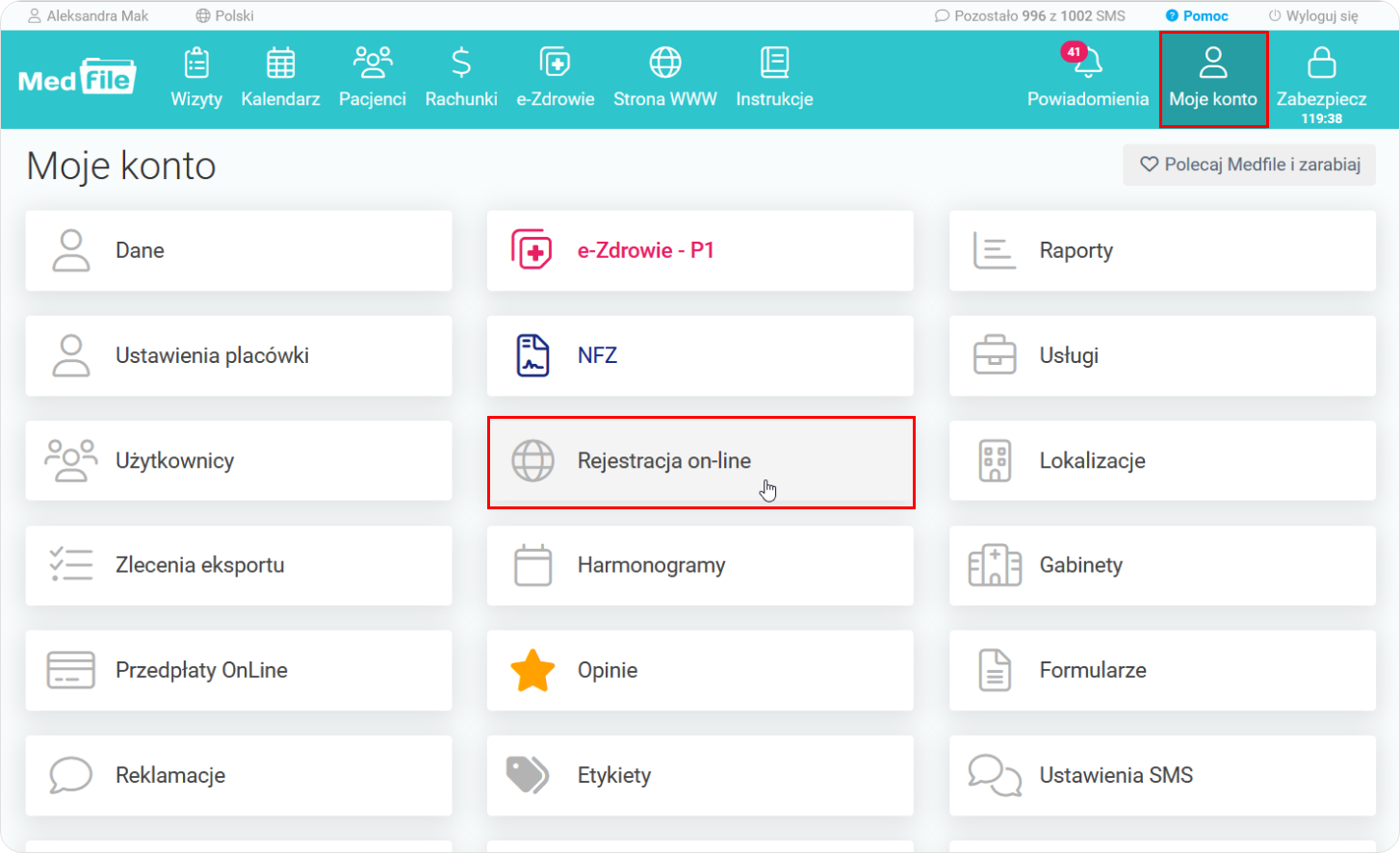Open Wizyty clipboard icon
The height and width of the screenshot is (853, 1400).
click(196, 63)
